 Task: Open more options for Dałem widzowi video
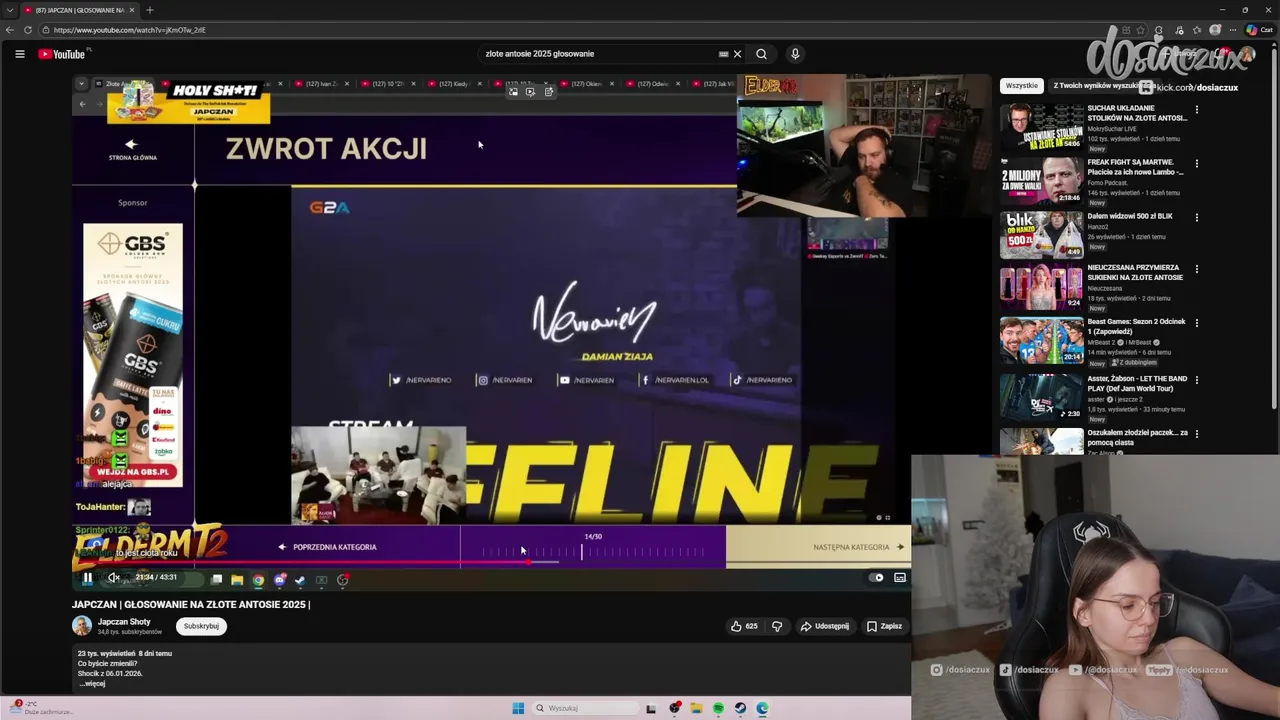tap(1197, 218)
